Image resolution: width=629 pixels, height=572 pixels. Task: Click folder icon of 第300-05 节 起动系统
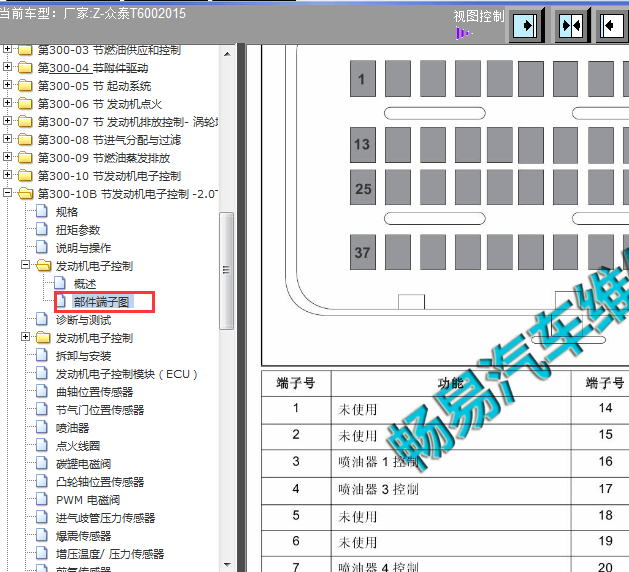[x=25, y=85]
